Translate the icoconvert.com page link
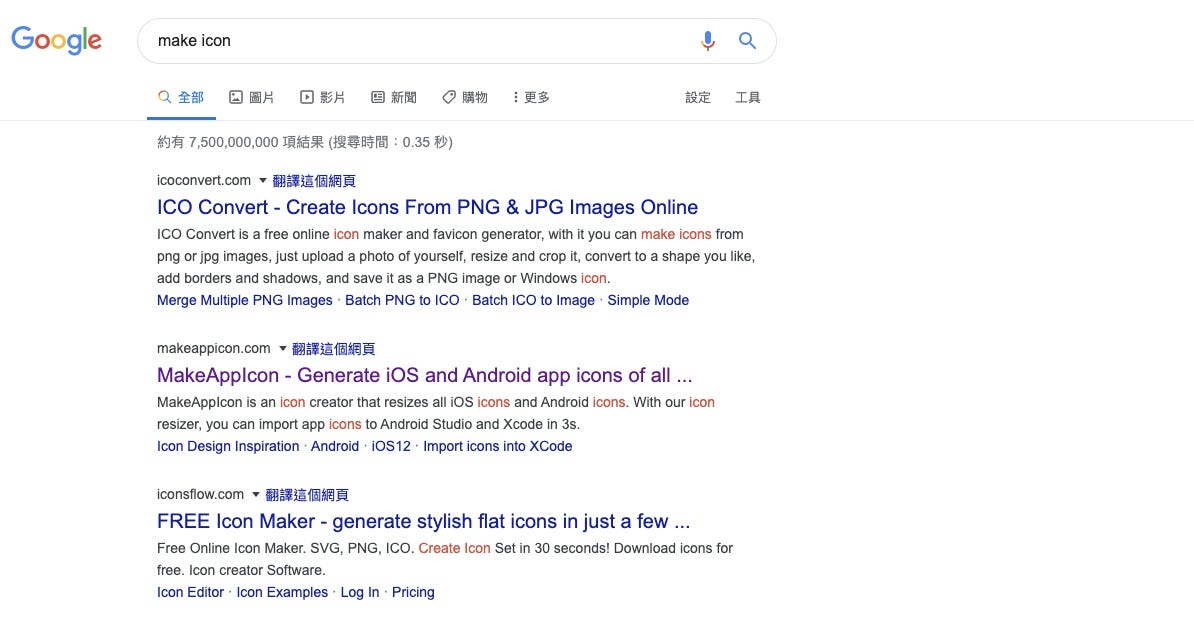Screen dimensions: 1194x623 (314, 181)
